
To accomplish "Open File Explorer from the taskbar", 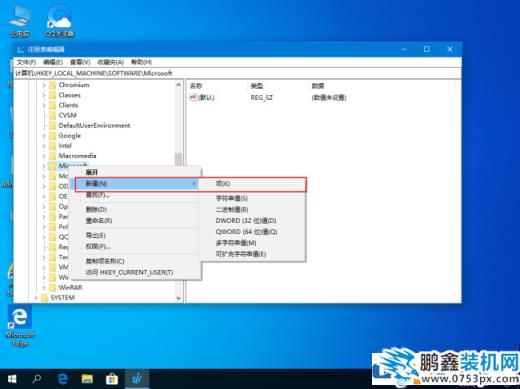I will [x=87, y=379].
